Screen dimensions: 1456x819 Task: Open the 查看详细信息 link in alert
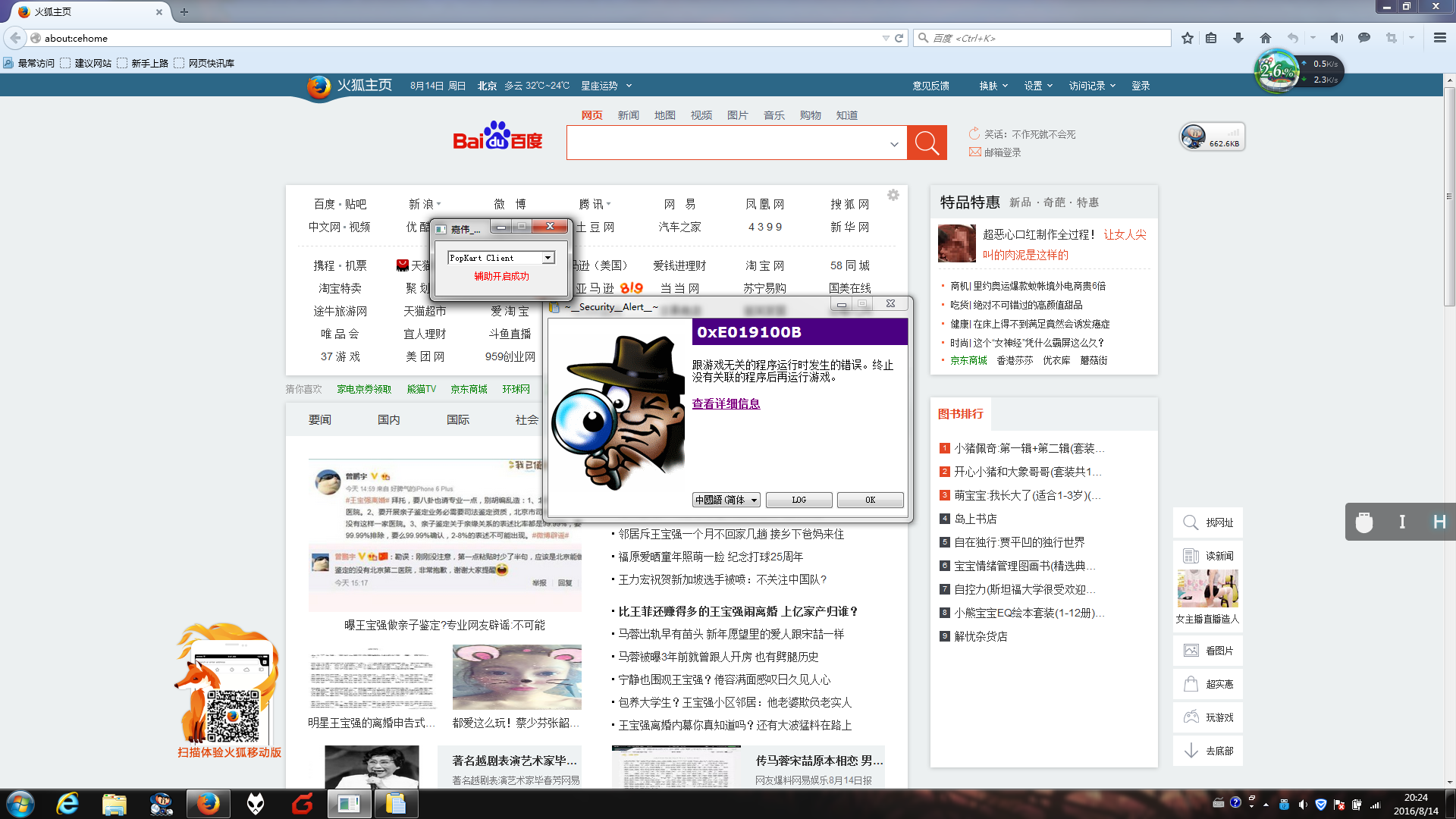[726, 404]
